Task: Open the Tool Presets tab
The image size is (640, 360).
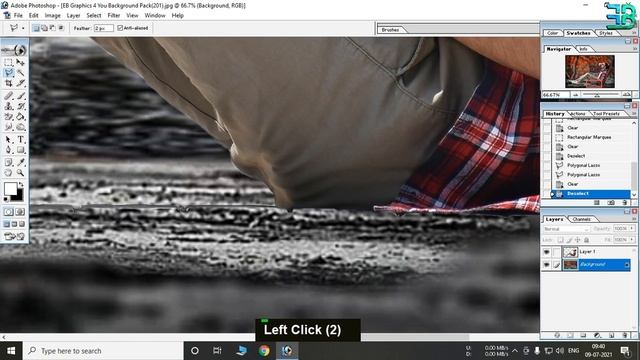Action: (606, 114)
